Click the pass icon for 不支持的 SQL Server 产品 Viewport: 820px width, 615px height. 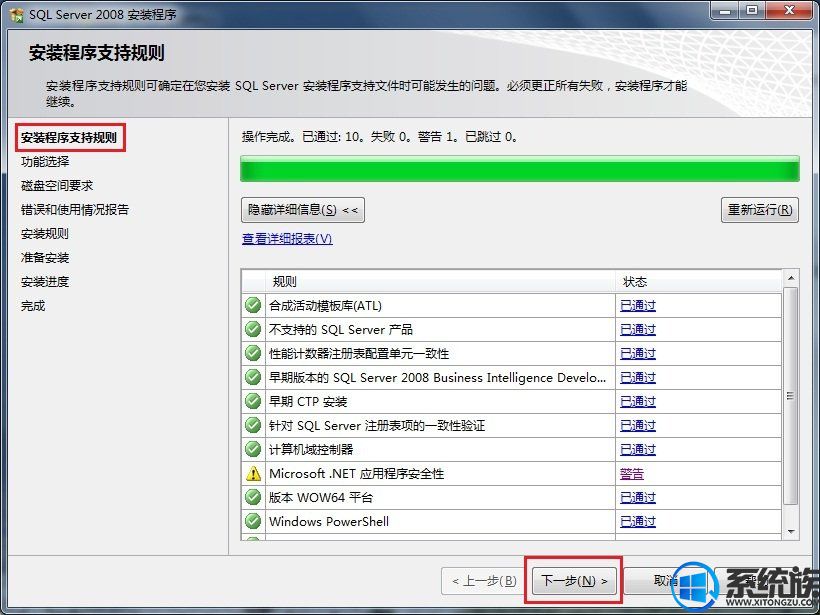pos(253,329)
